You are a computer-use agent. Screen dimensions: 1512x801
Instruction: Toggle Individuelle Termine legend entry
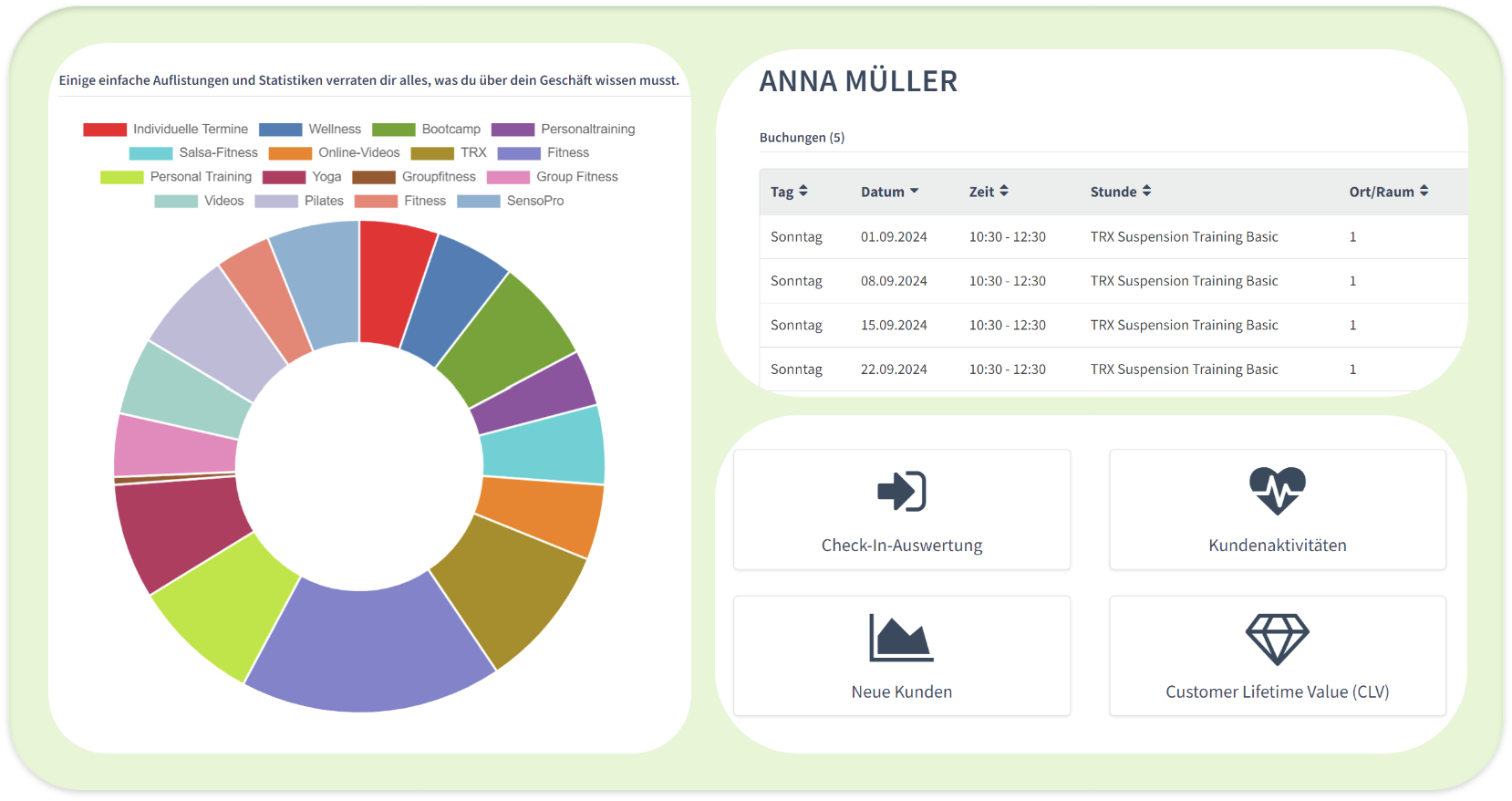click(165, 130)
